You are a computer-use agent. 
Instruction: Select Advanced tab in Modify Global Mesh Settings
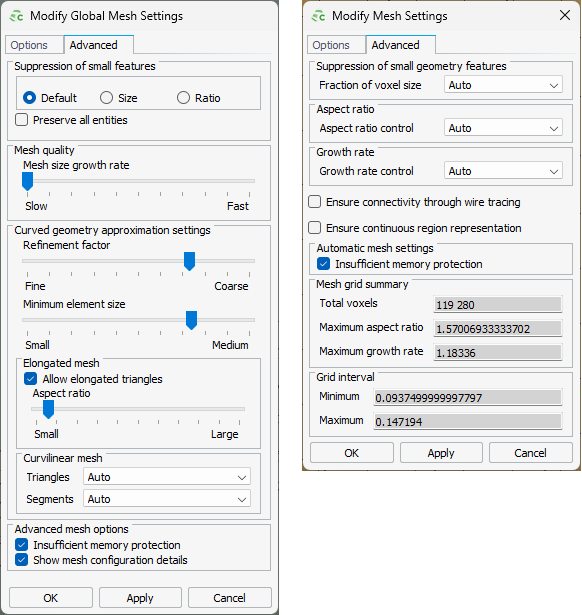coord(98,45)
